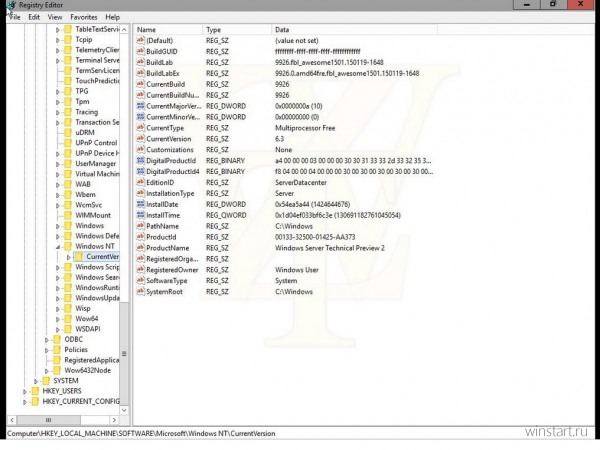
Task: Click the Registry Editor title bar icon
Action: pyautogui.click(x=10, y=5)
